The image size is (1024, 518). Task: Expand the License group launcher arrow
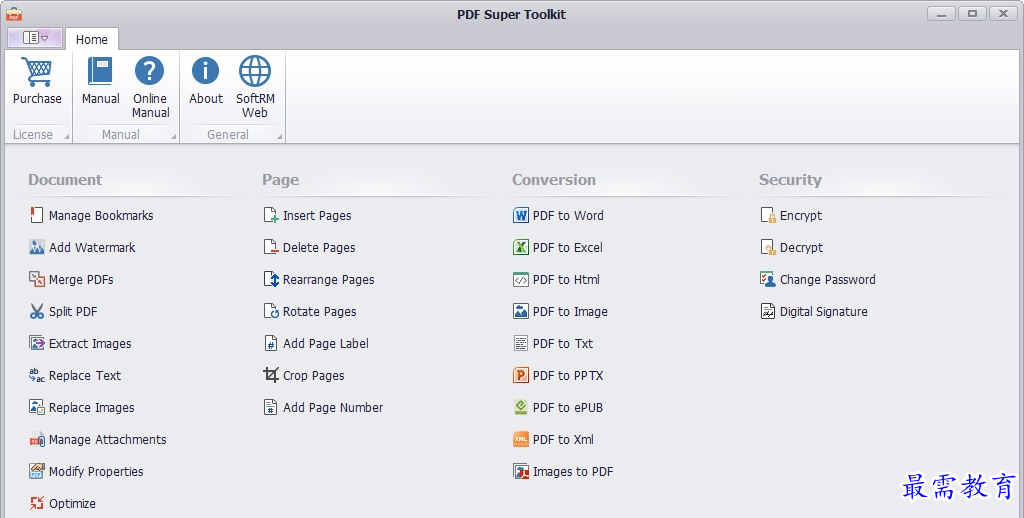(x=67, y=137)
